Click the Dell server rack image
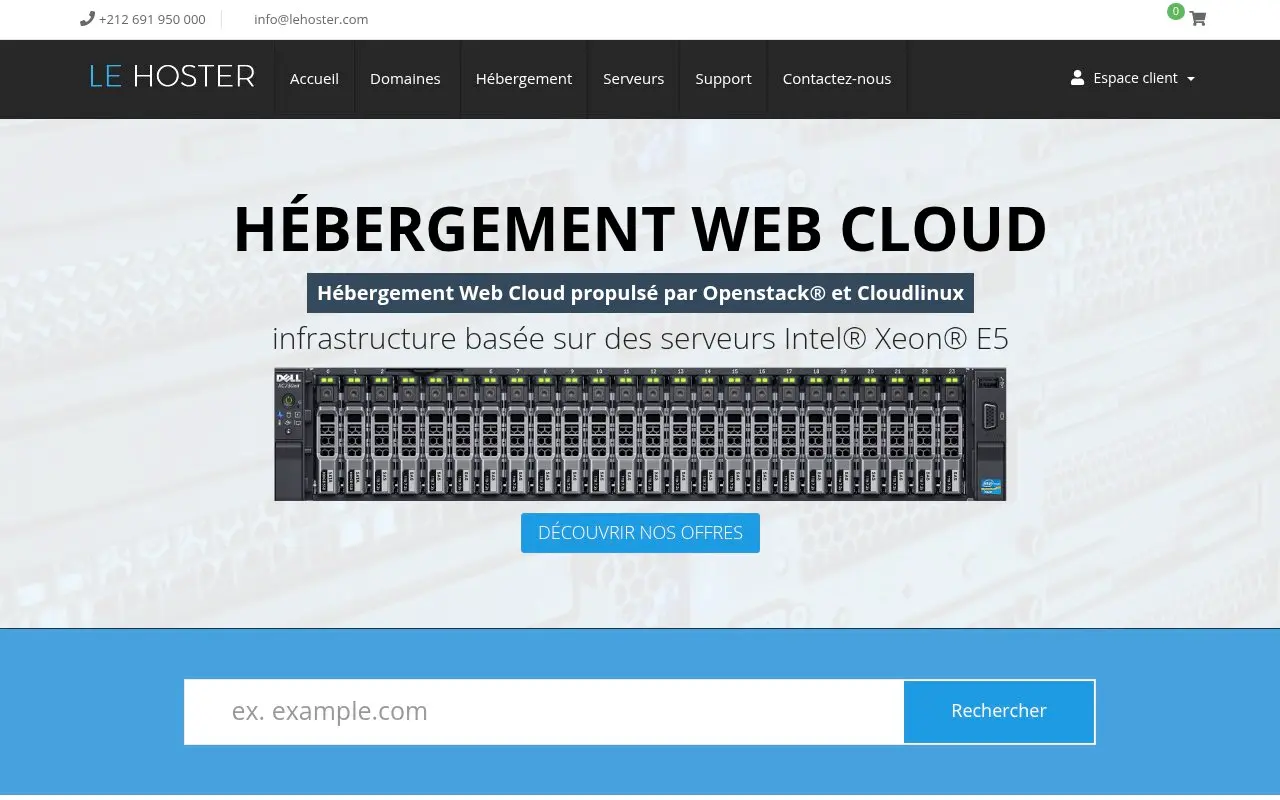 [640, 434]
